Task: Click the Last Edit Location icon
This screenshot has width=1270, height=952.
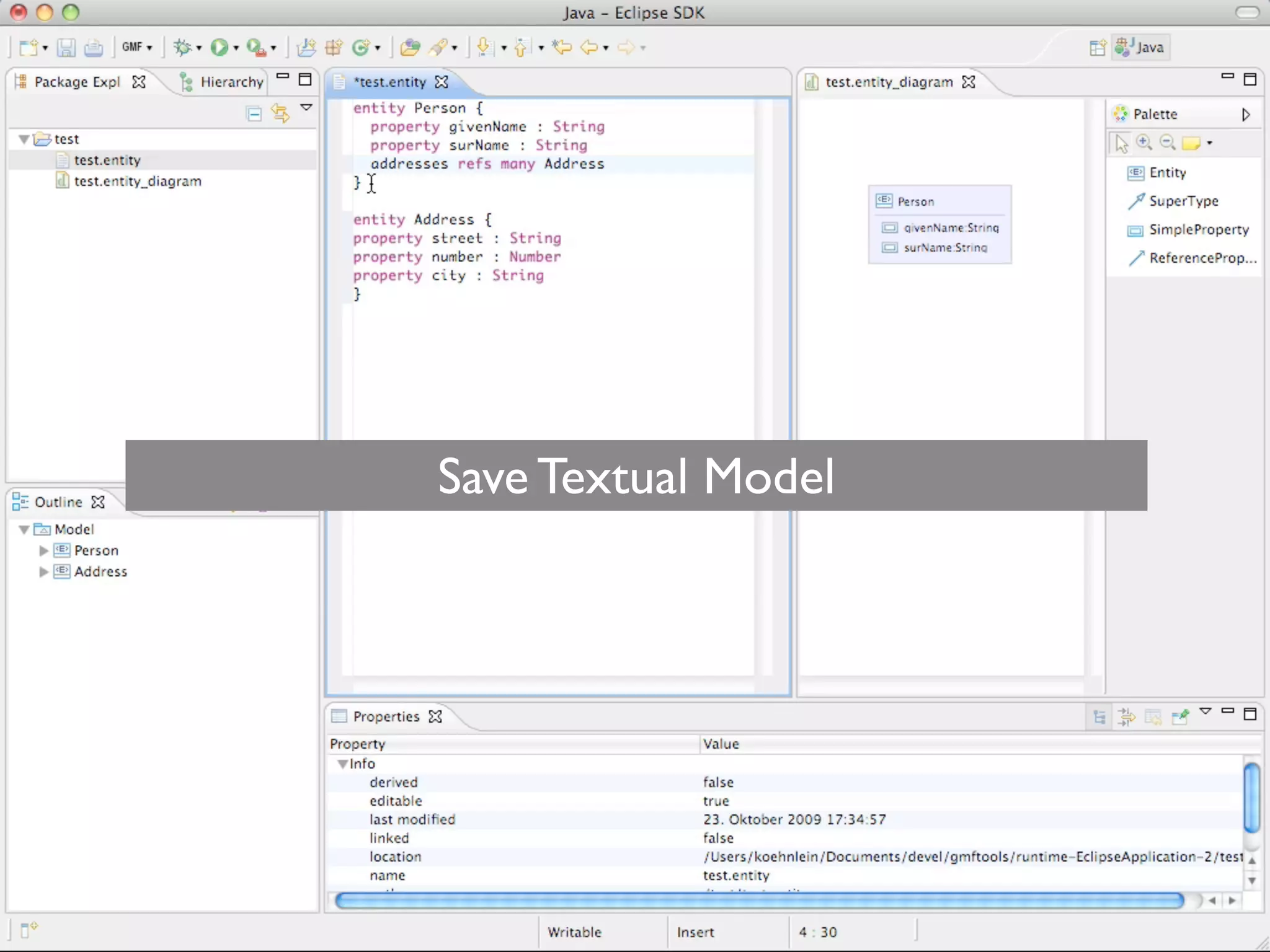Action: 562,47
